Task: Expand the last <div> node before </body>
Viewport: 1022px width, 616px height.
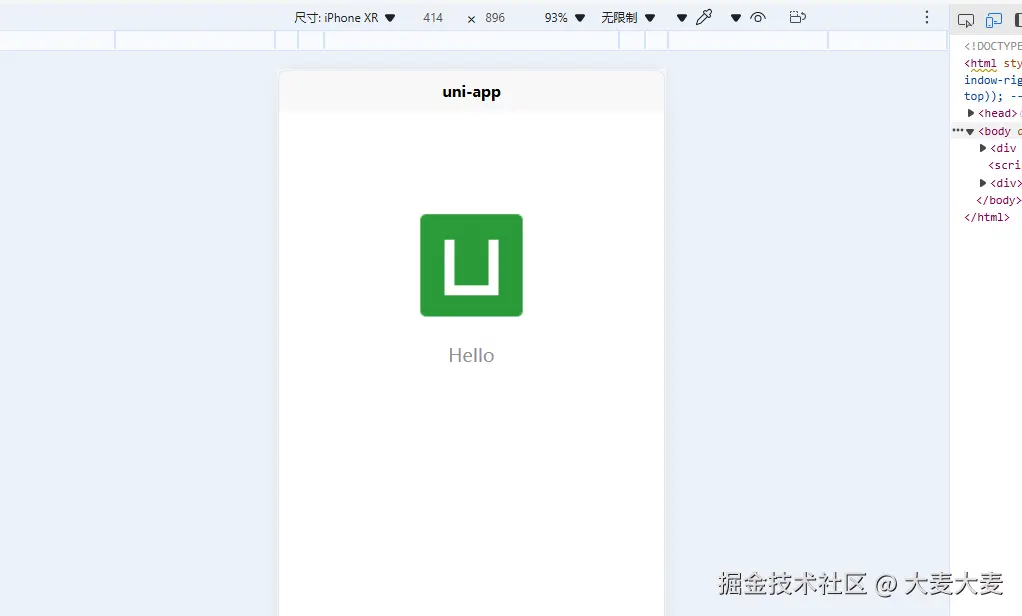Action: (983, 183)
